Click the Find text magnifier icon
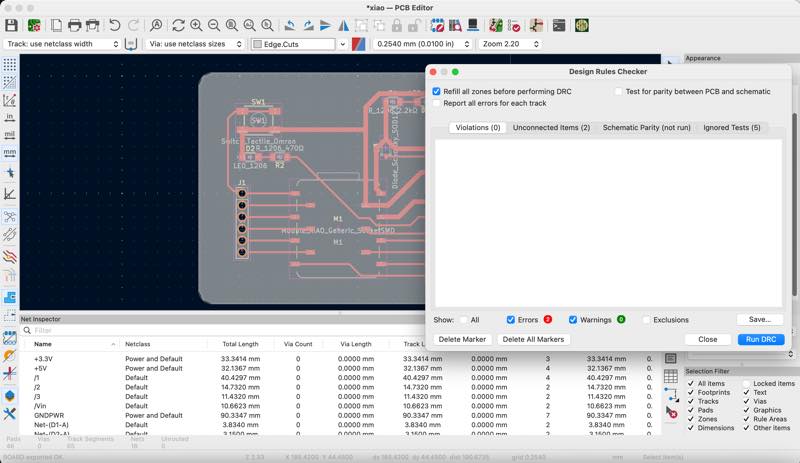The width and height of the screenshot is (800, 463). pos(156,25)
